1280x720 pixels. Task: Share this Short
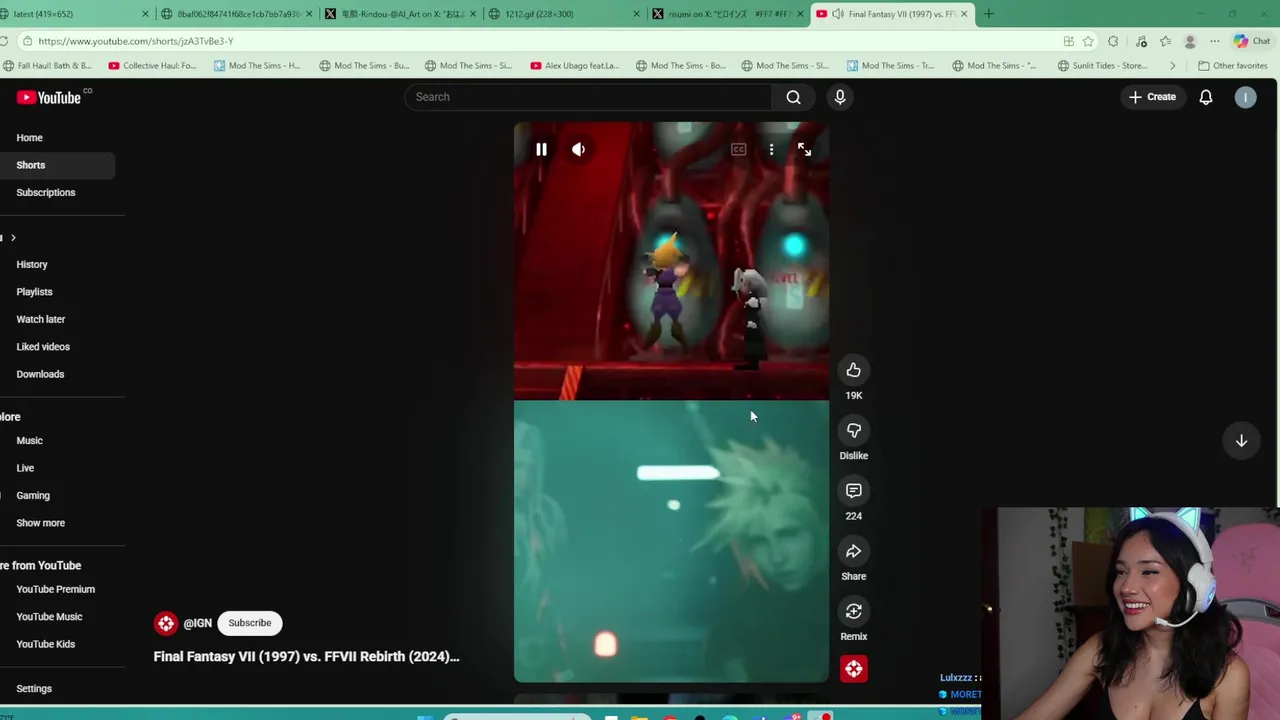tap(853, 551)
